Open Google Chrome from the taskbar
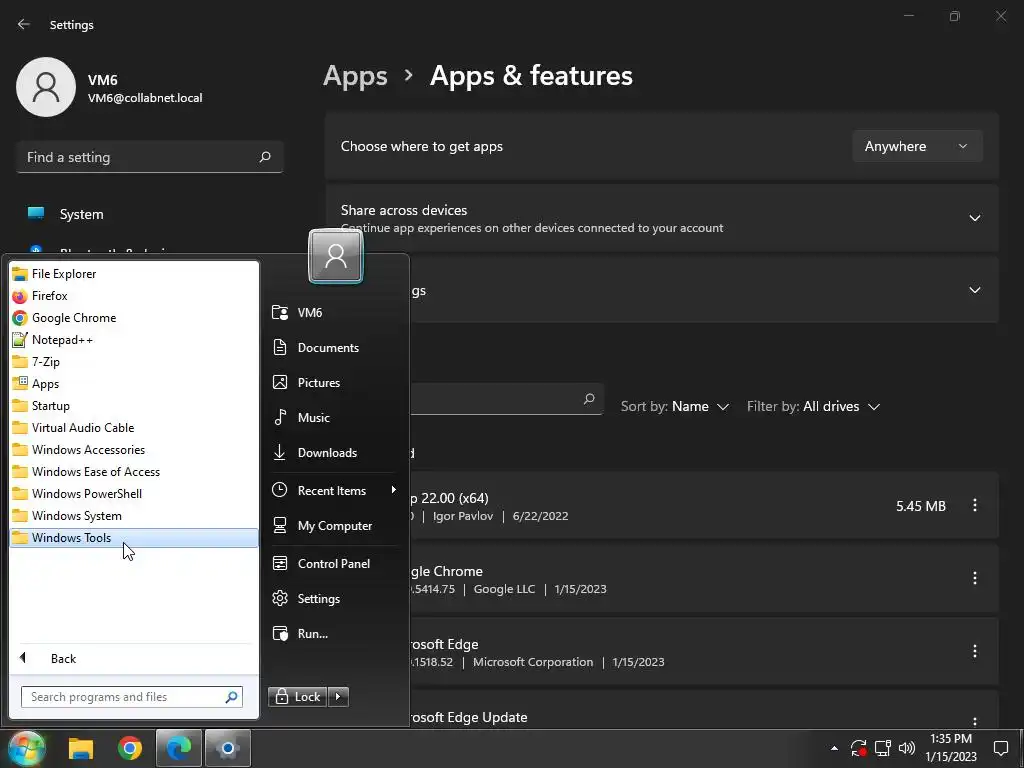The width and height of the screenshot is (1024, 768). coord(130,748)
